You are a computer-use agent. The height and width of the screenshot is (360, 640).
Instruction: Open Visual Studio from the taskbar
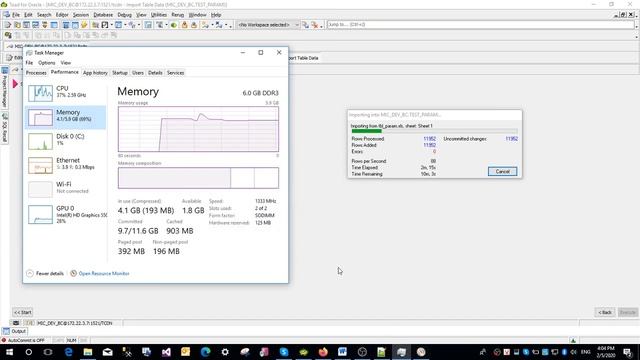point(166,352)
